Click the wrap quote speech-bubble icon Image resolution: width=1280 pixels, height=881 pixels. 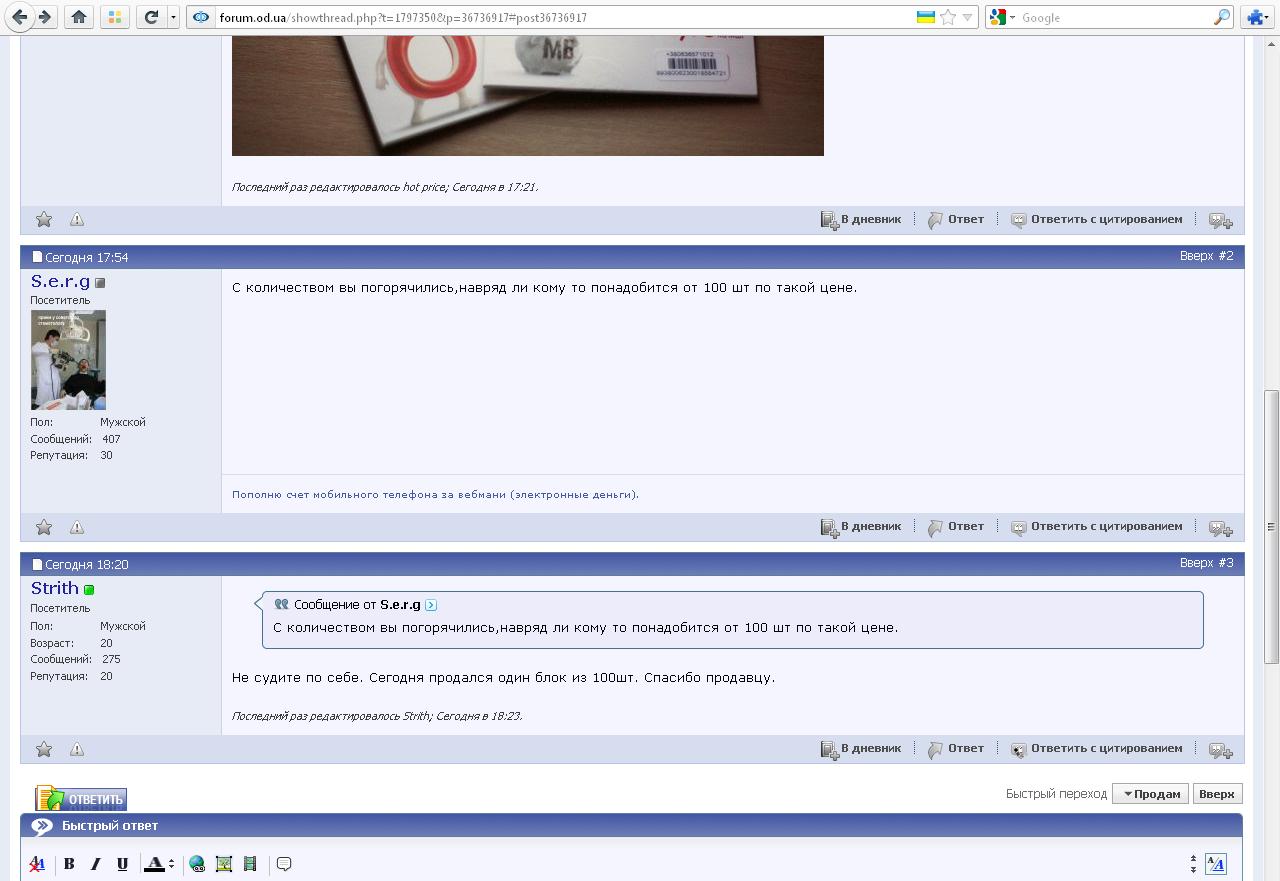coord(284,864)
